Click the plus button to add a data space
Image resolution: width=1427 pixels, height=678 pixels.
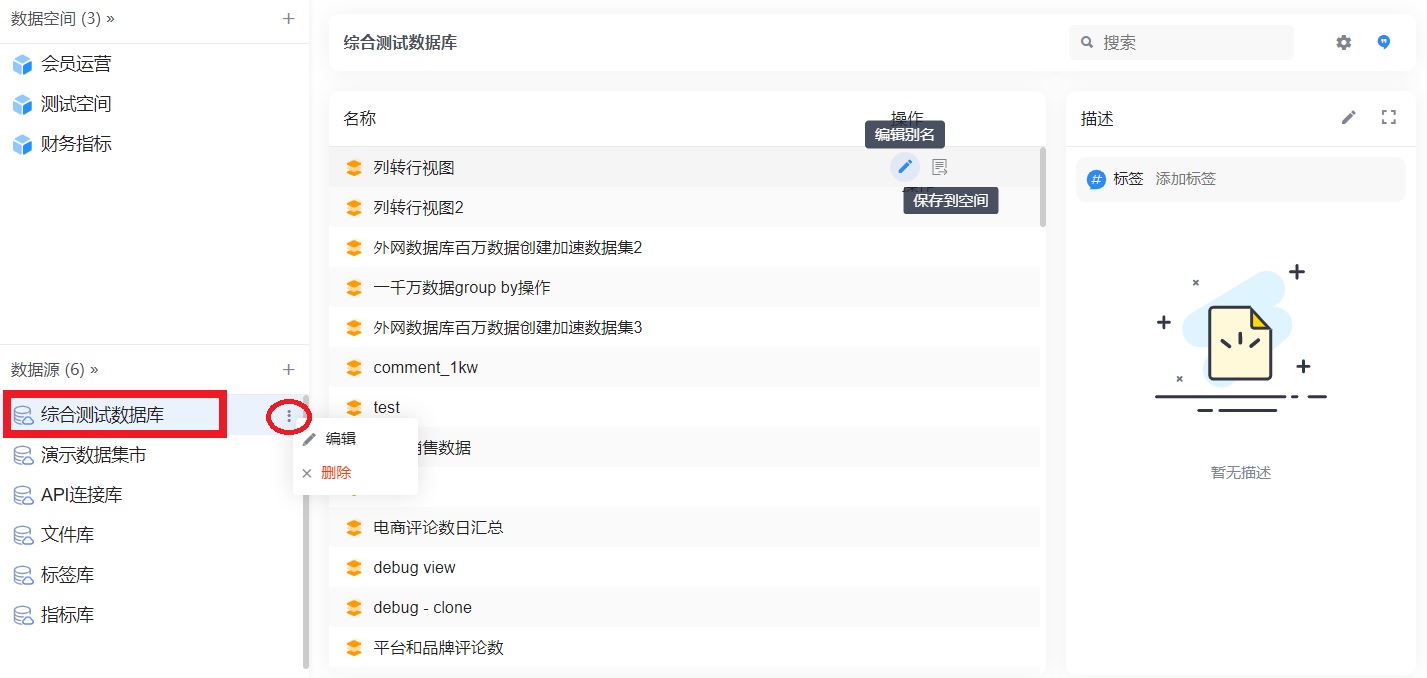click(x=287, y=17)
